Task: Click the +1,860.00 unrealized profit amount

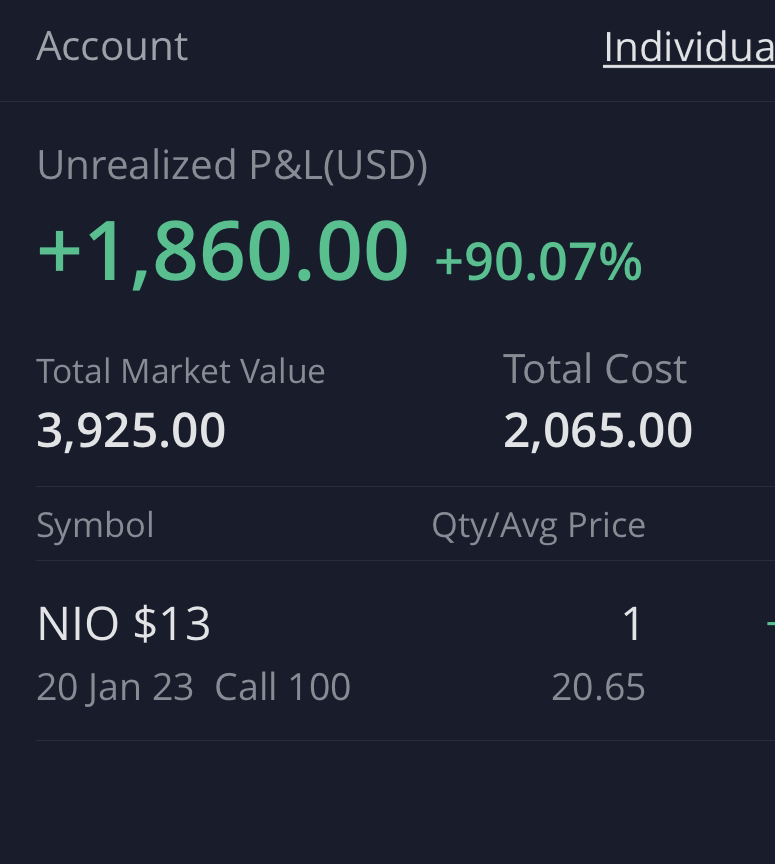Action: [x=223, y=251]
